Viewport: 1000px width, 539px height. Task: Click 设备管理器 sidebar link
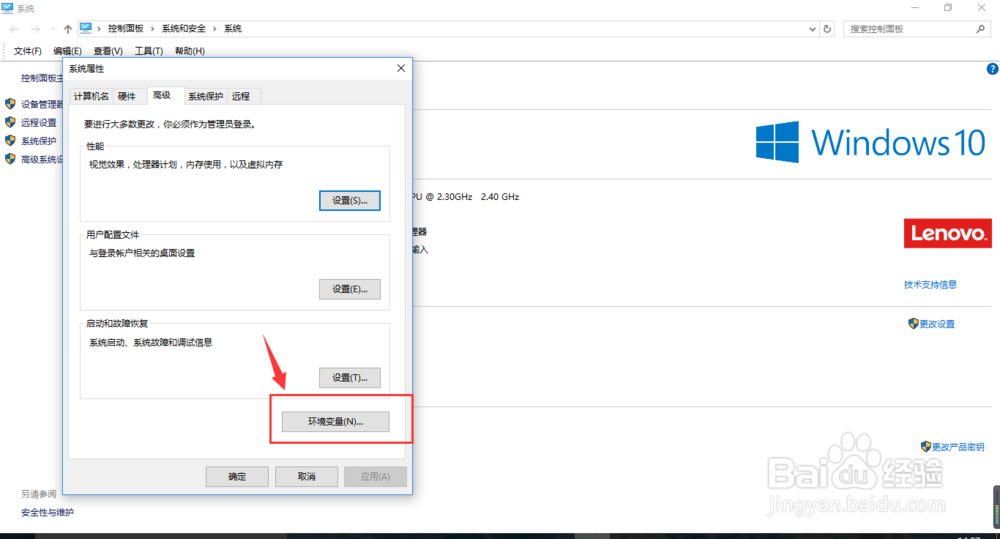point(41,104)
